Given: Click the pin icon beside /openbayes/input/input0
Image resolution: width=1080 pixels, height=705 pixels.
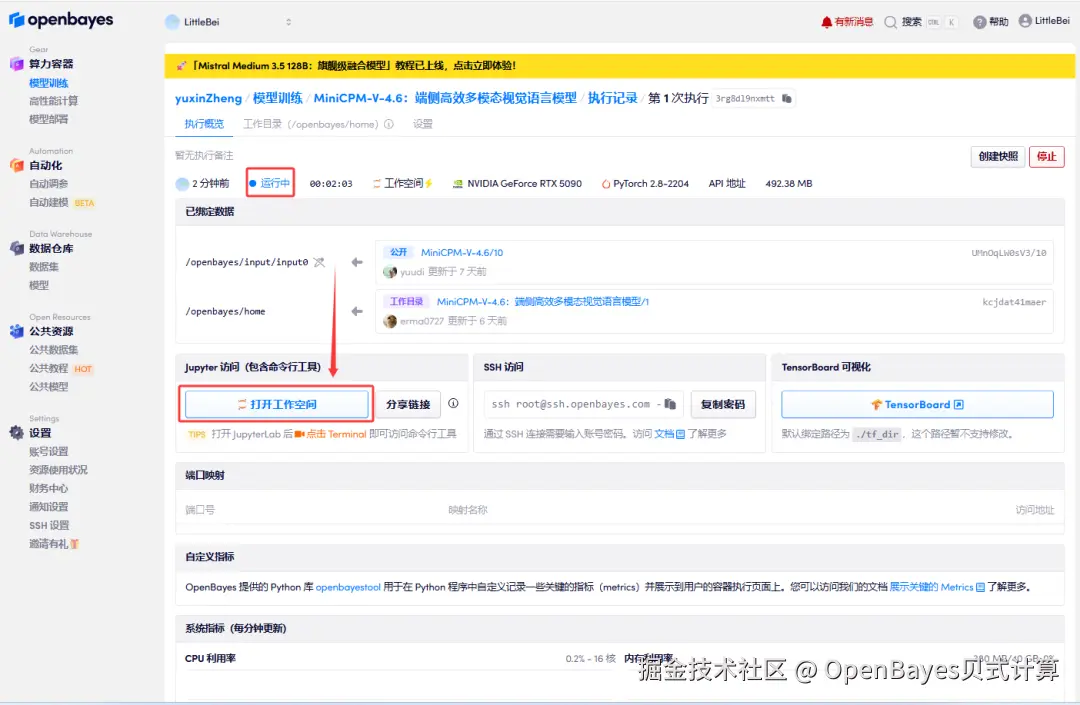Looking at the screenshot, I should [x=319, y=262].
